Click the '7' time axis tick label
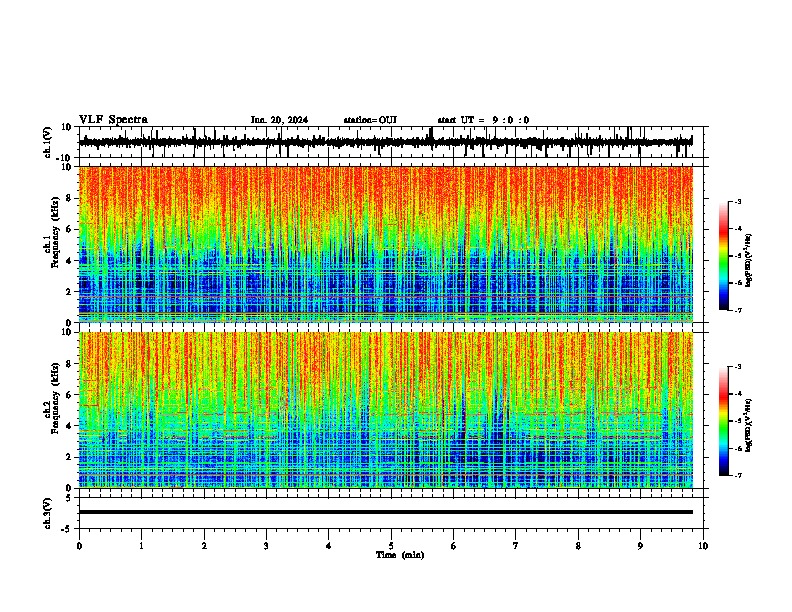This screenshot has width=792, height=612. point(516,545)
